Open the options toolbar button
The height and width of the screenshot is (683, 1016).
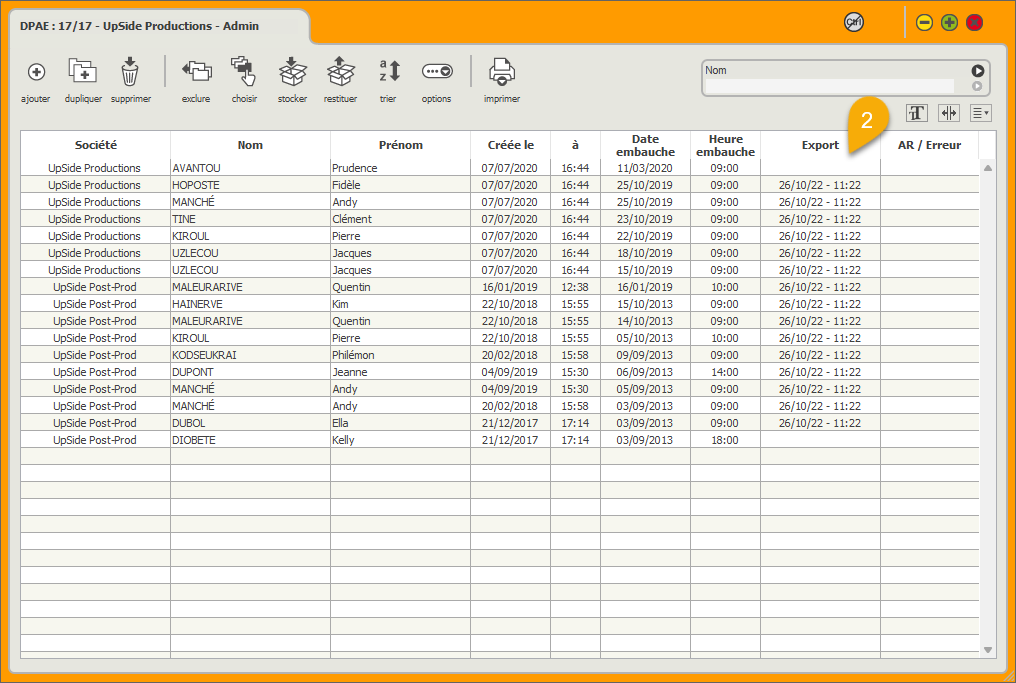(437, 71)
